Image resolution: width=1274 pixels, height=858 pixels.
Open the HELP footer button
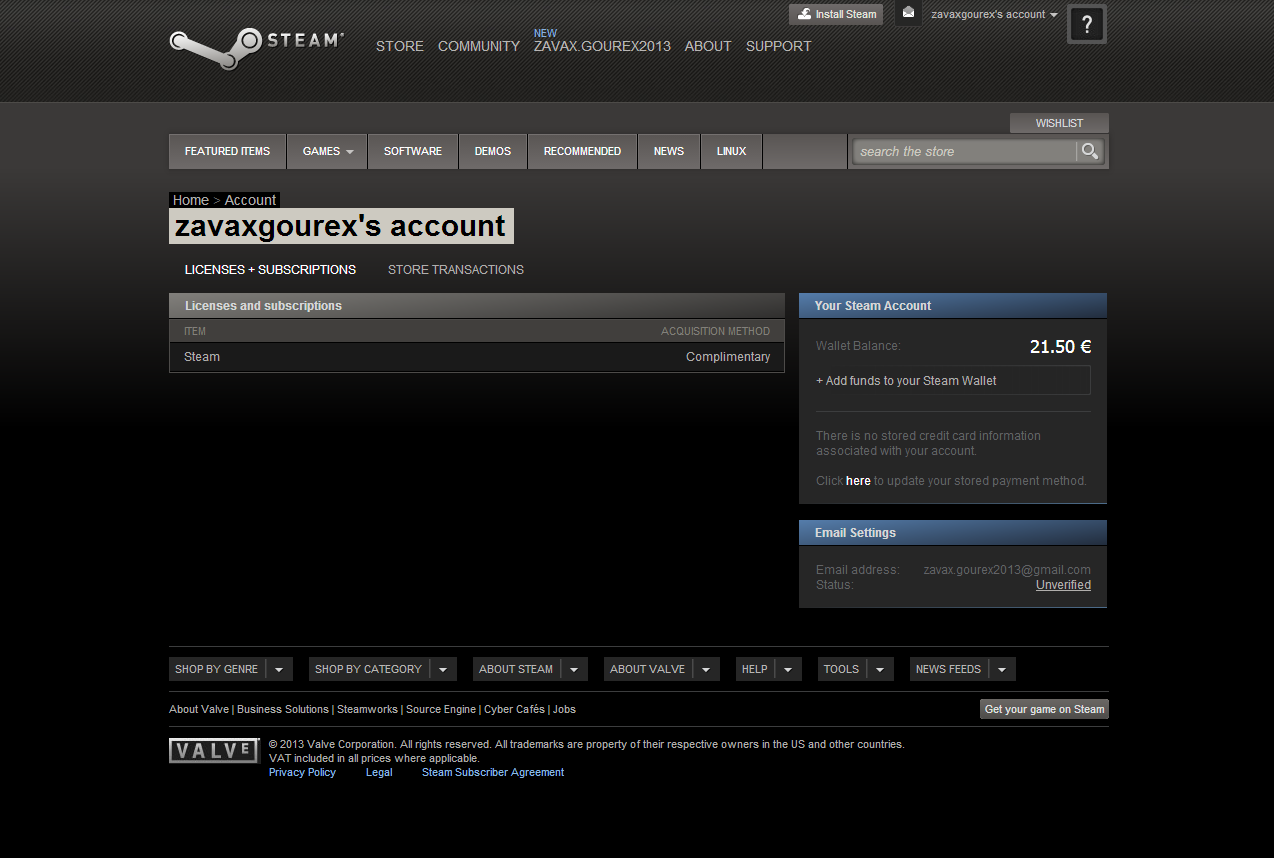pyautogui.click(x=755, y=669)
